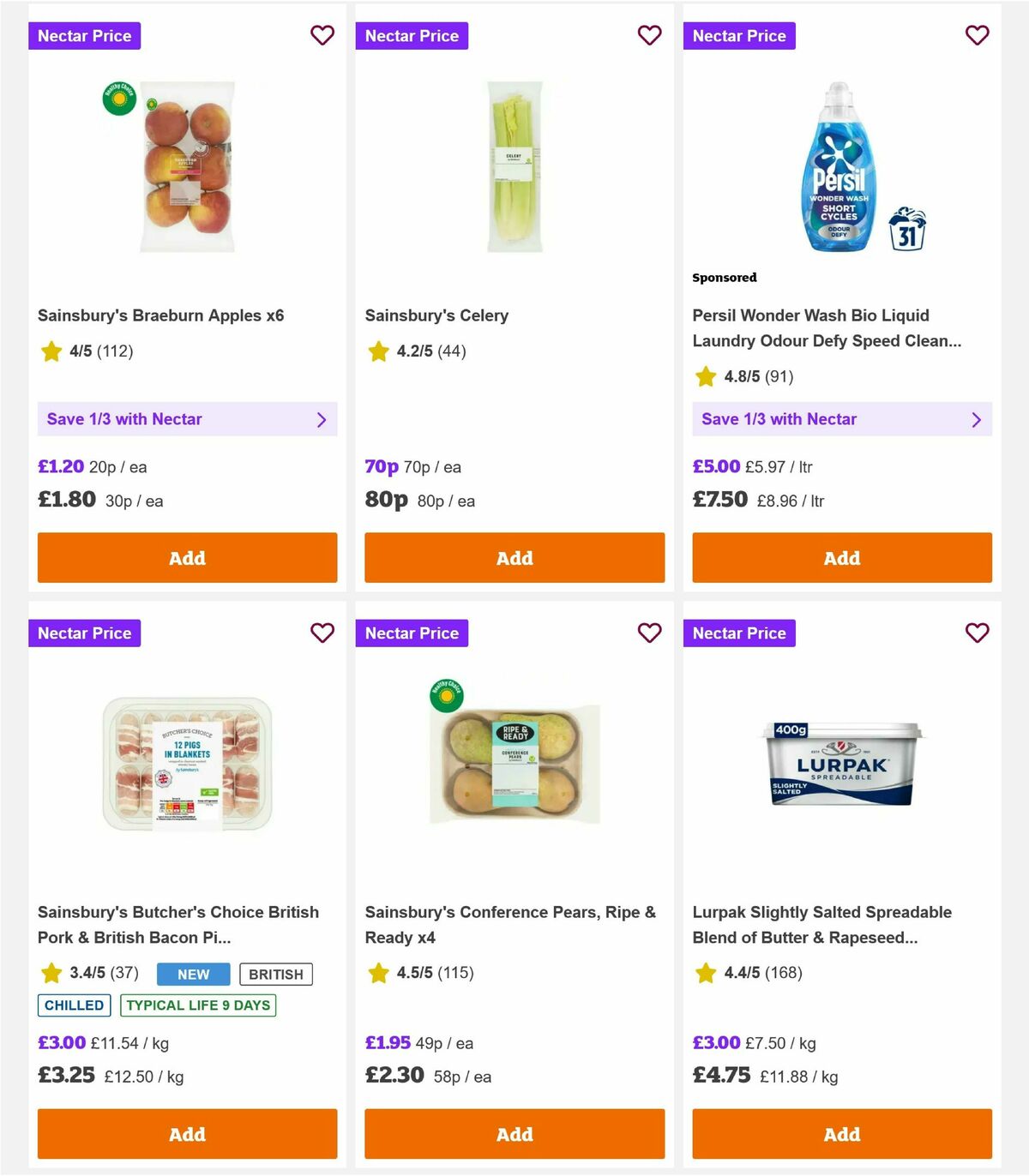
Task: Click the heart icon on Lurpak Spreadable
Action: (977, 633)
